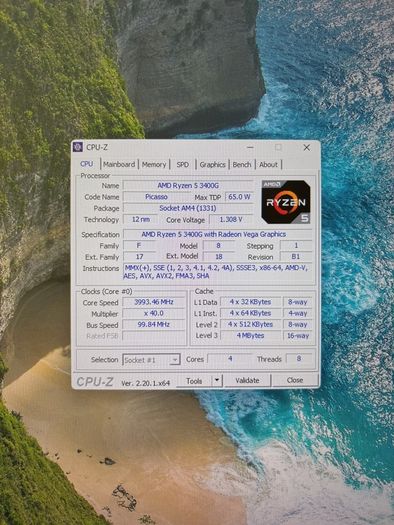Click the L1 Inst. value 4 x 64 KBytes

[250, 313]
